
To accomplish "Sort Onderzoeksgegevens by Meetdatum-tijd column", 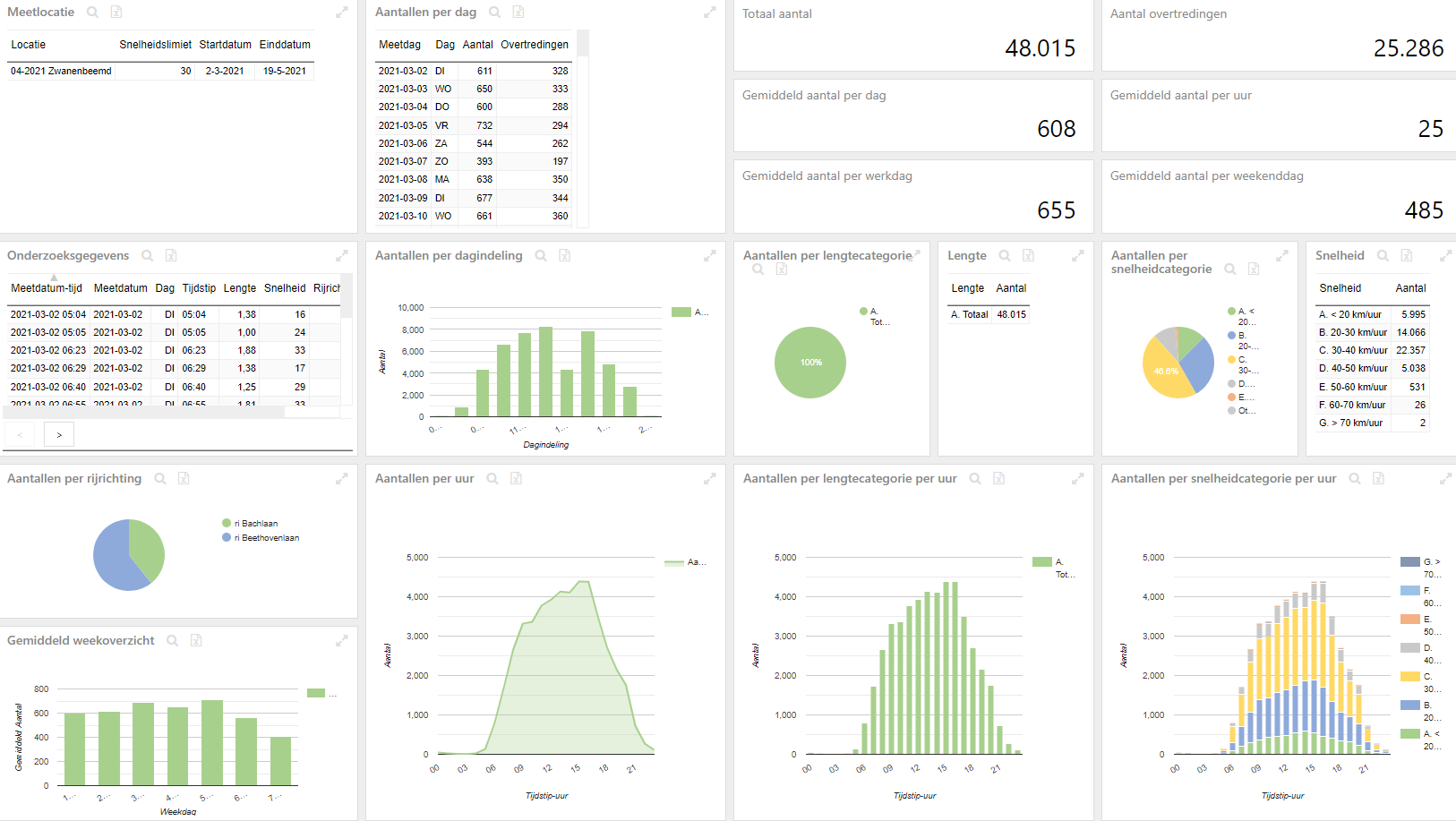I will 47,288.
